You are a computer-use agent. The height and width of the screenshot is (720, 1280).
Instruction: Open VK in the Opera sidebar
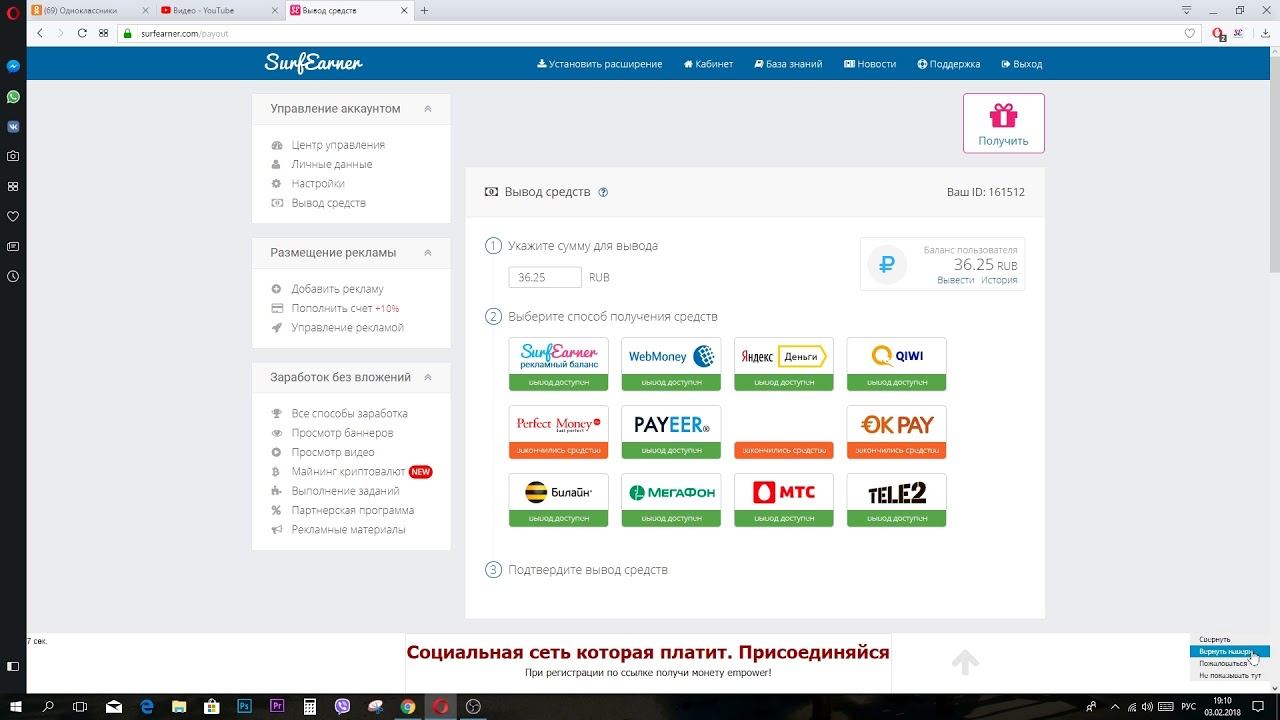point(13,127)
